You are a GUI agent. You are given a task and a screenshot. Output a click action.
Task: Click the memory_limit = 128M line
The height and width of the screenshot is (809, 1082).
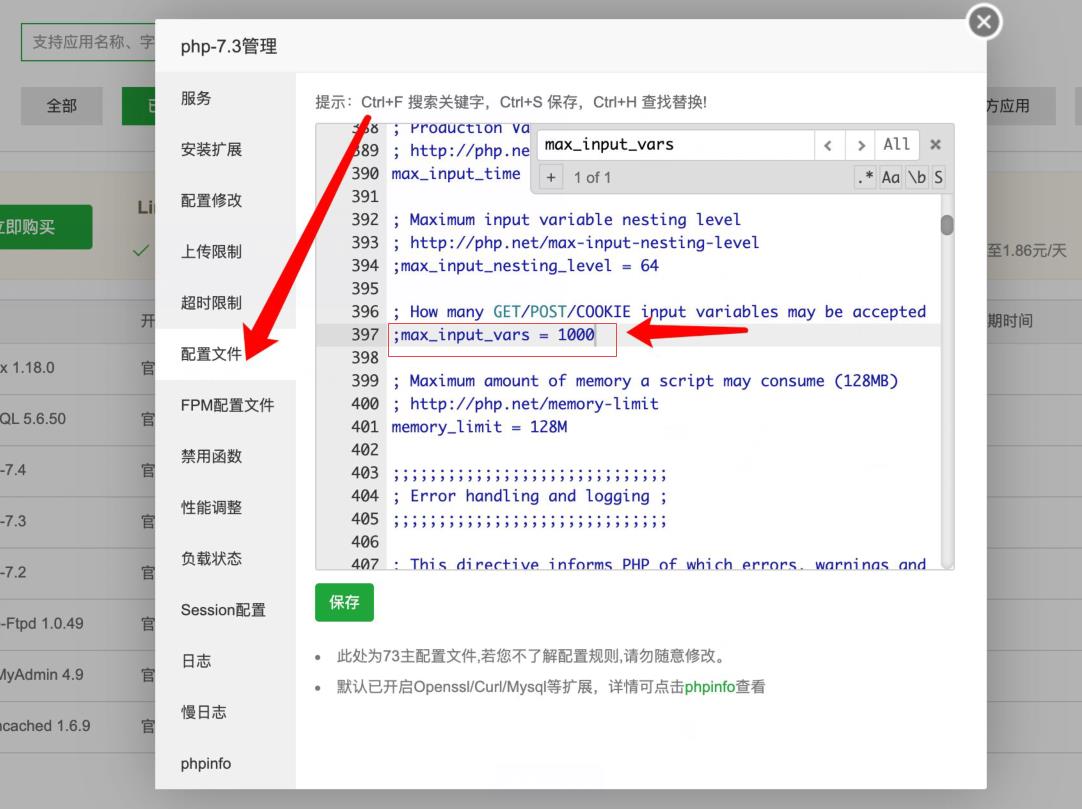[479, 427]
